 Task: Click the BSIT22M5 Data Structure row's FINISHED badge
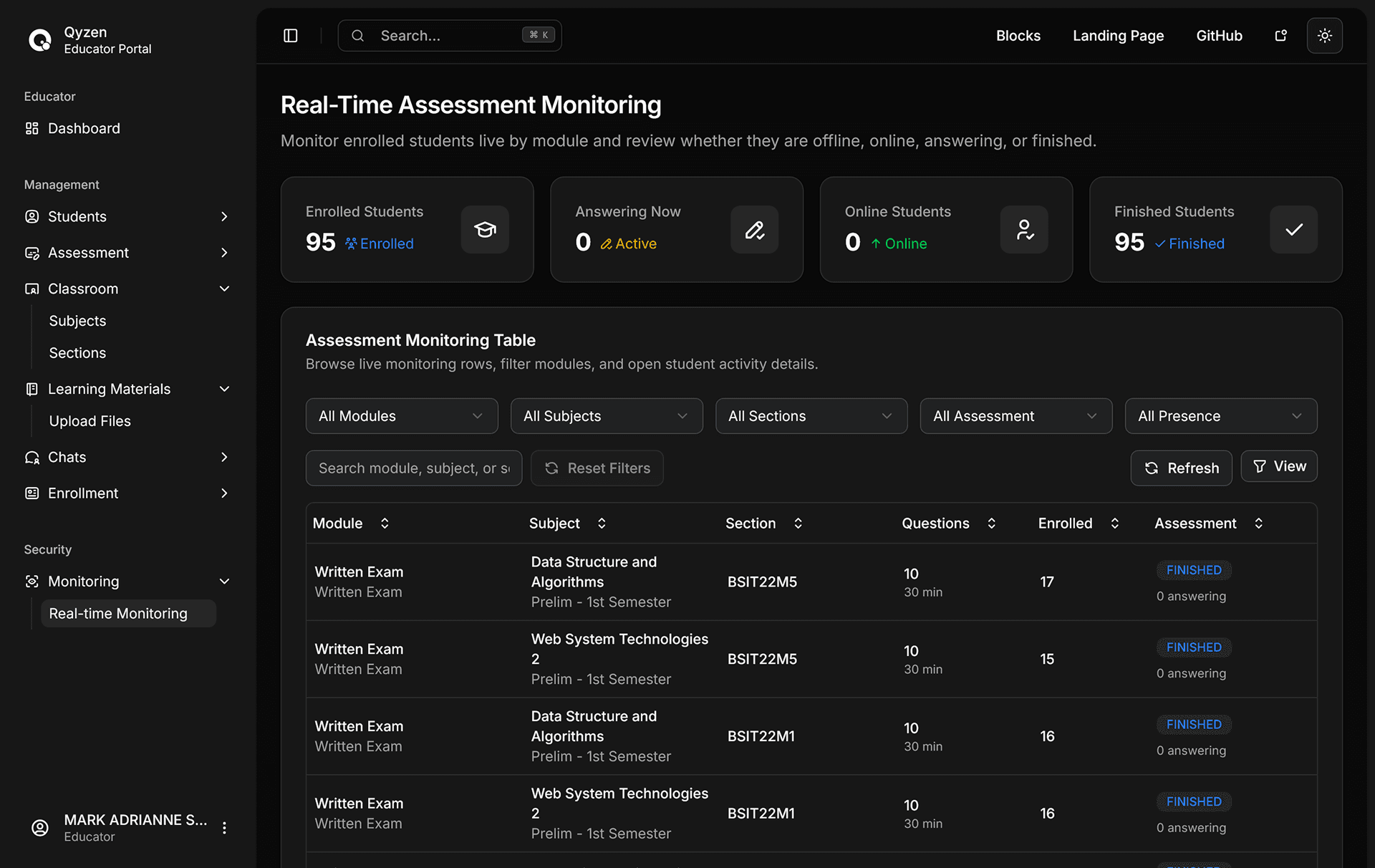1194,570
